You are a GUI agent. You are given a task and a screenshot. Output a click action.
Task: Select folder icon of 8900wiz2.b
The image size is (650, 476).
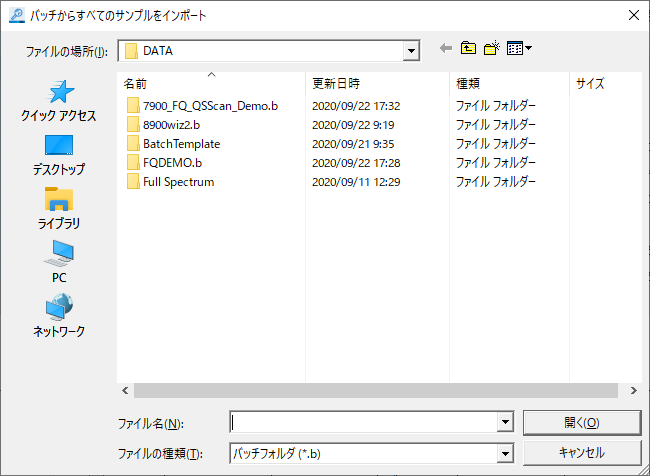coord(133,125)
